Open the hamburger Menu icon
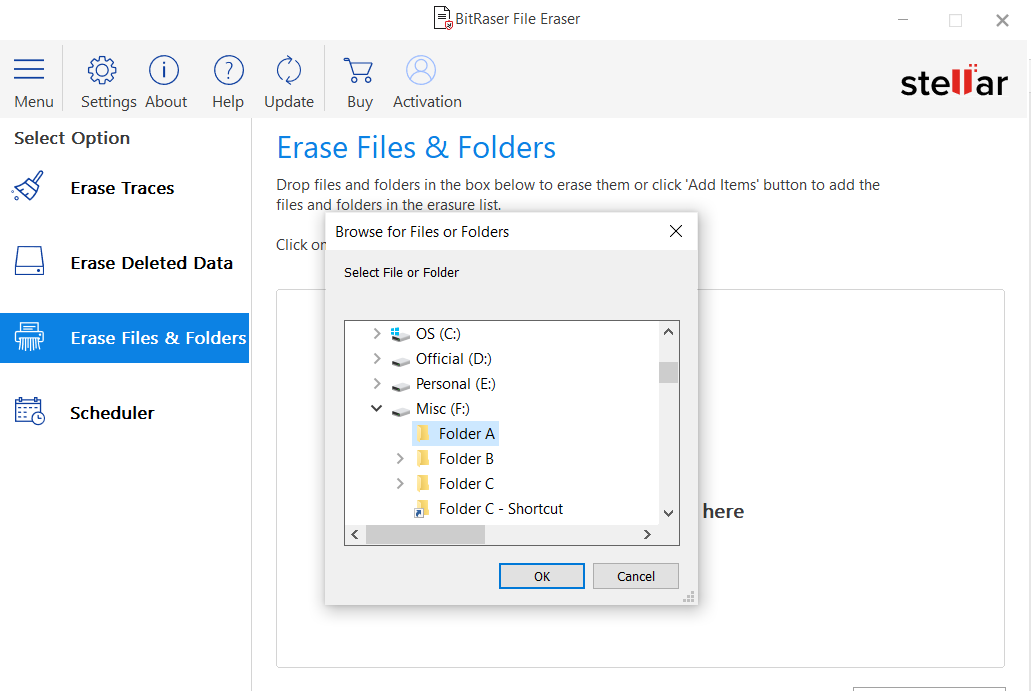The width and height of the screenshot is (1031, 691). coord(29,69)
